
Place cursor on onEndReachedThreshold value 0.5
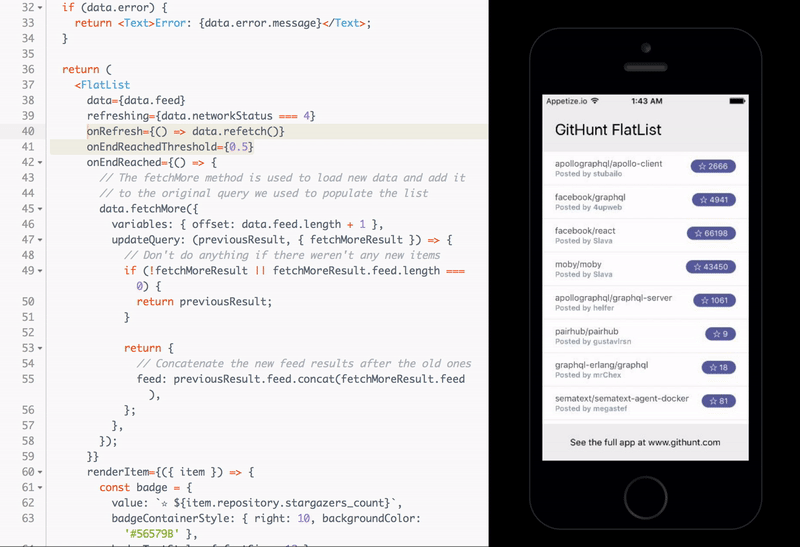coord(239,147)
